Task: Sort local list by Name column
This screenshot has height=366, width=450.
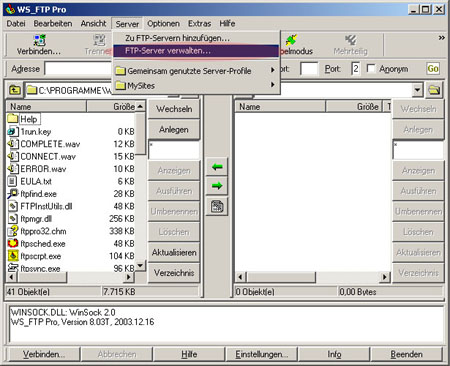Action: (x=46, y=107)
